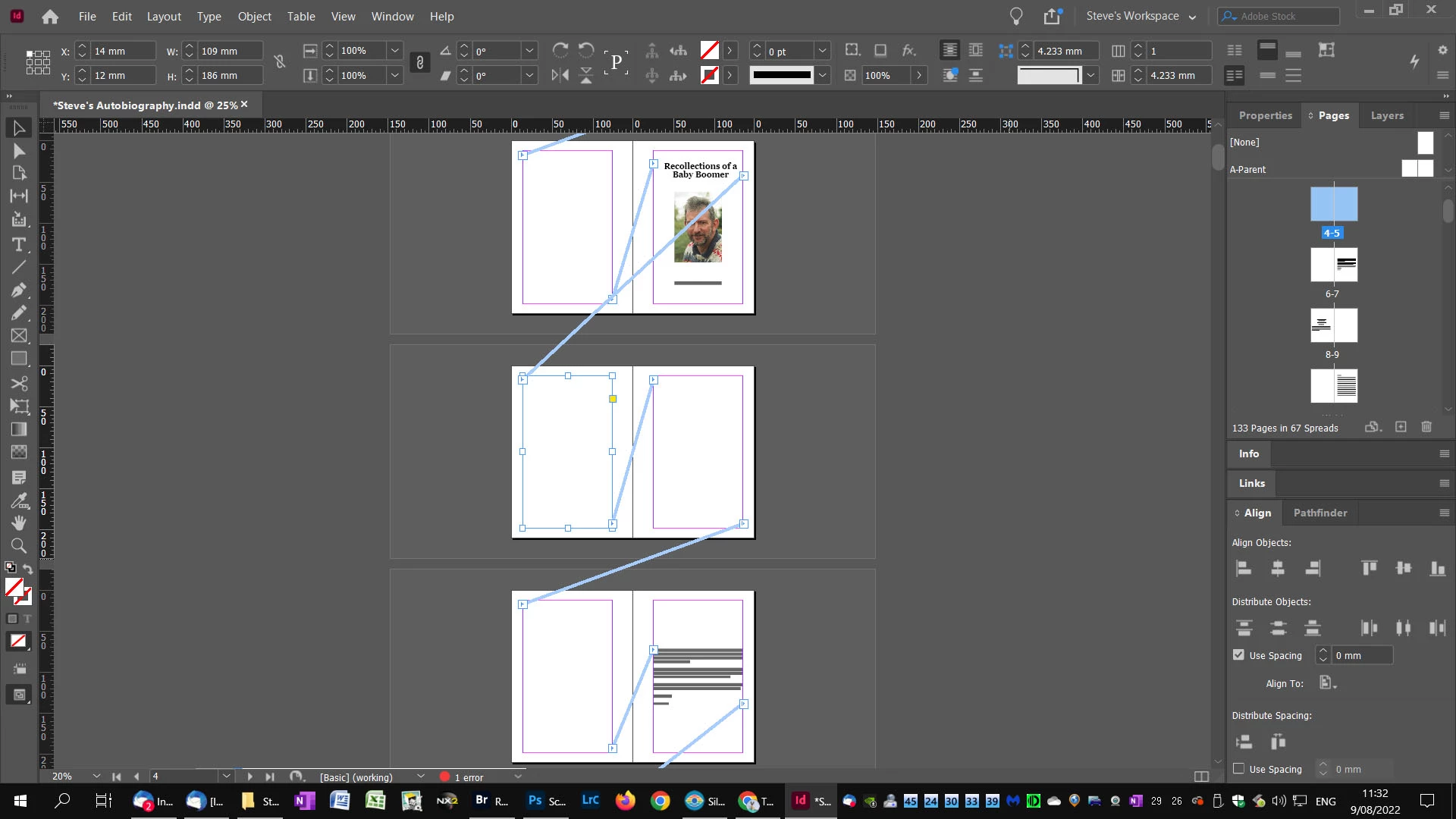Click the Rectangle Frame tool
This screenshot has width=1456, height=819.
19,335
